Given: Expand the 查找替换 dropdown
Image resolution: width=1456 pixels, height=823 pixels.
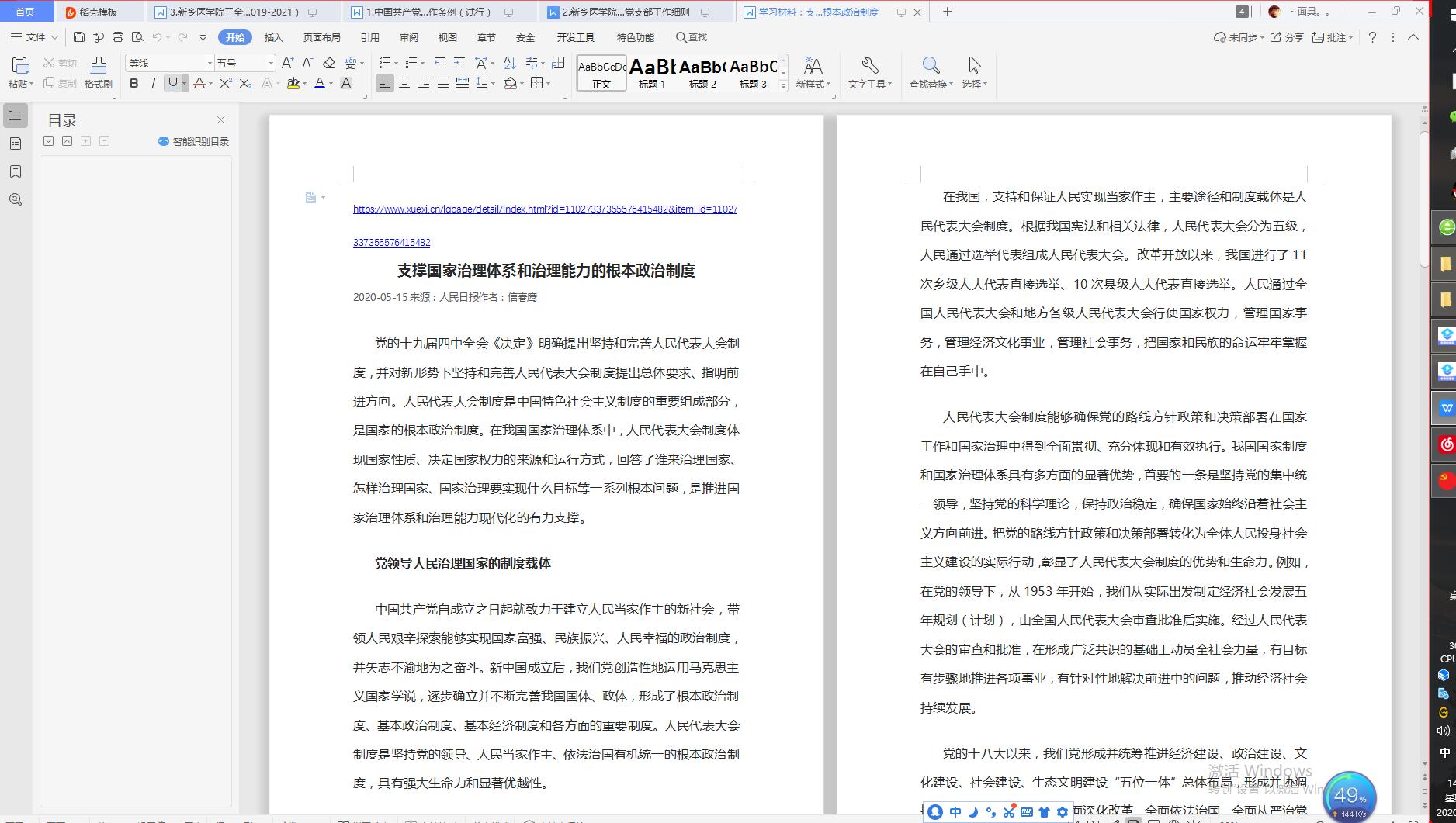Looking at the screenshot, I should click(x=951, y=85).
